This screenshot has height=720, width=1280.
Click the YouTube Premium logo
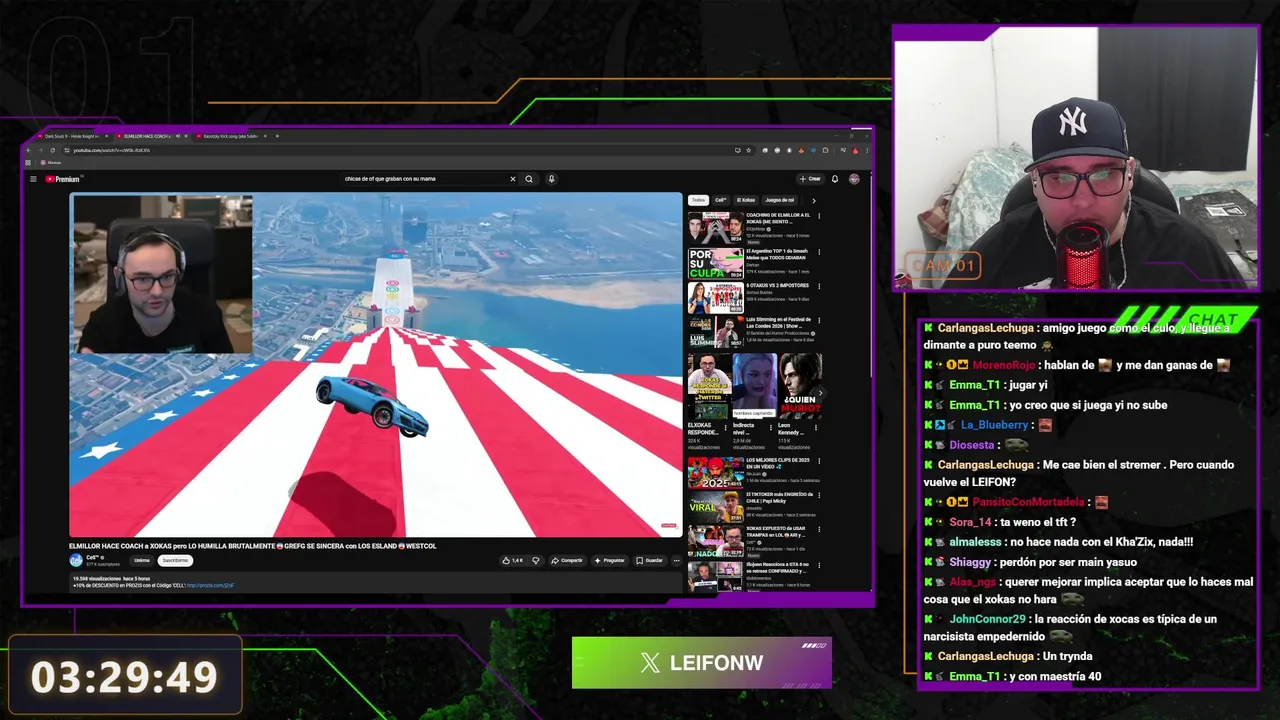(62, 179)
